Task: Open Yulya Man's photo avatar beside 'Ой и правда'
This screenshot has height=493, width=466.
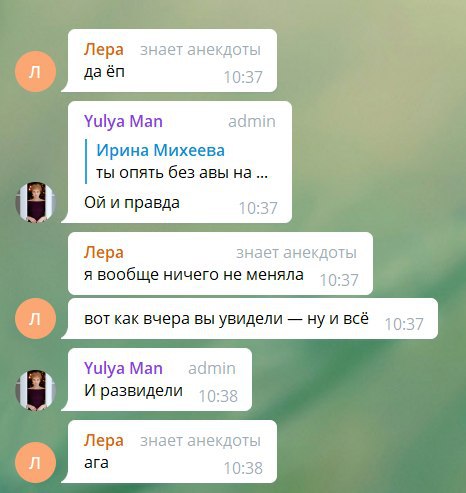Action: (x=35, y=202)
